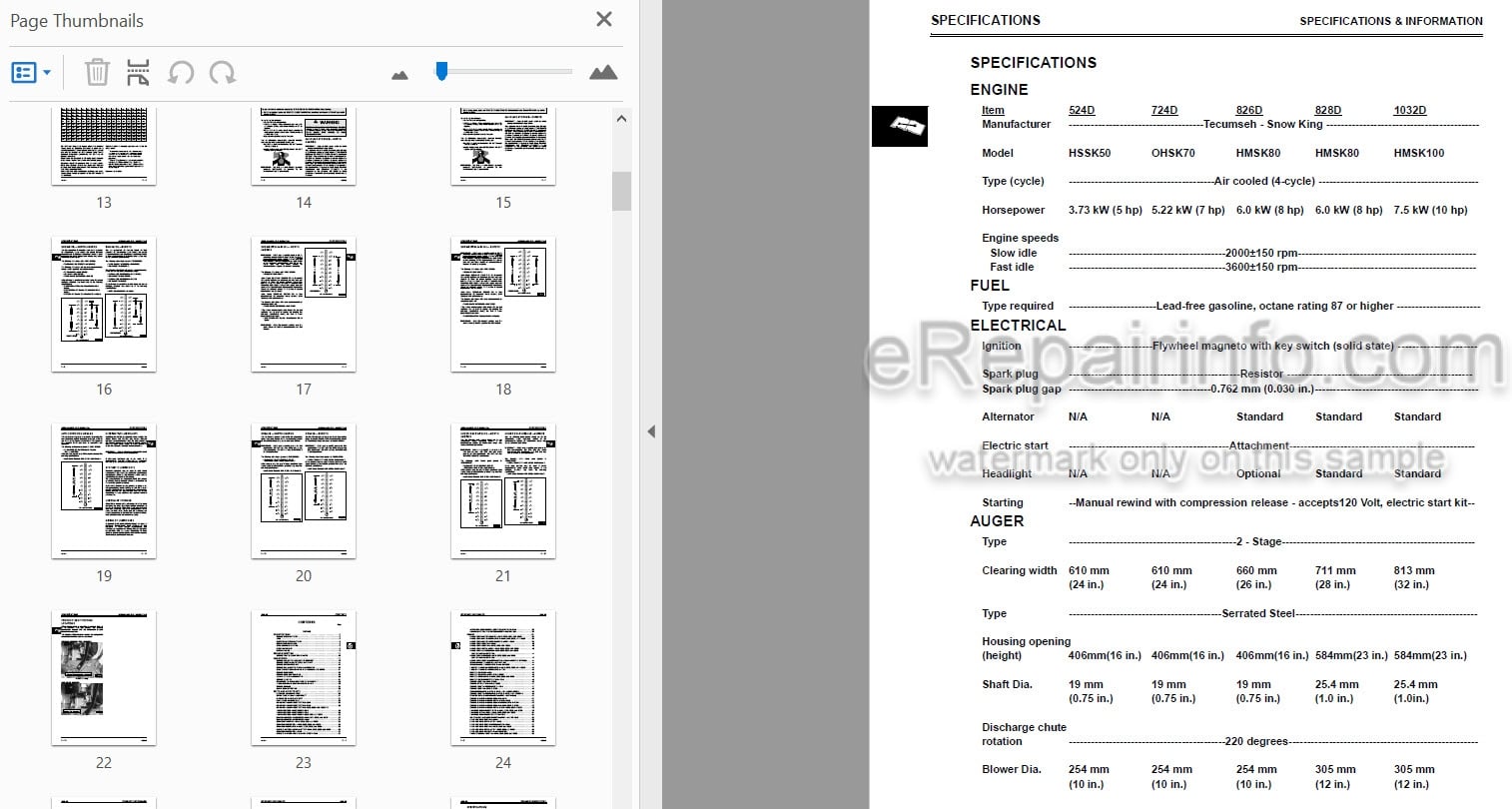Click the 'Horsepower' row label
The height and width of the screenshot is (809, 1512).
pyautogui.click(x=1014, y=210)
